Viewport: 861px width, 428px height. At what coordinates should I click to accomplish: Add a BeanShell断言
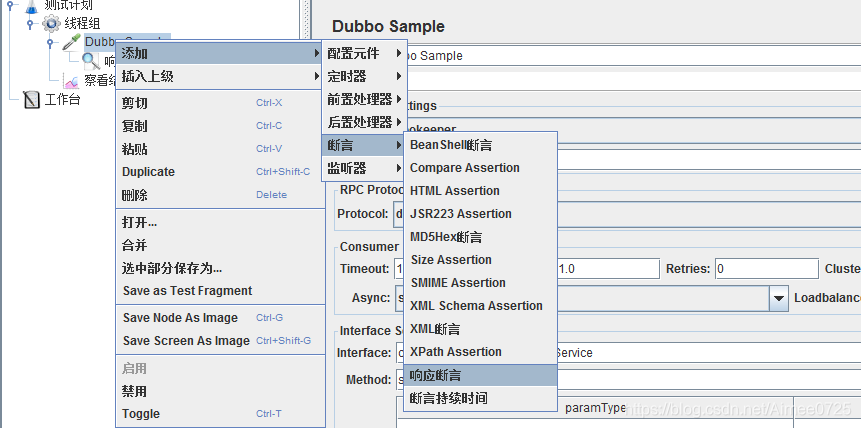point(480,145)
